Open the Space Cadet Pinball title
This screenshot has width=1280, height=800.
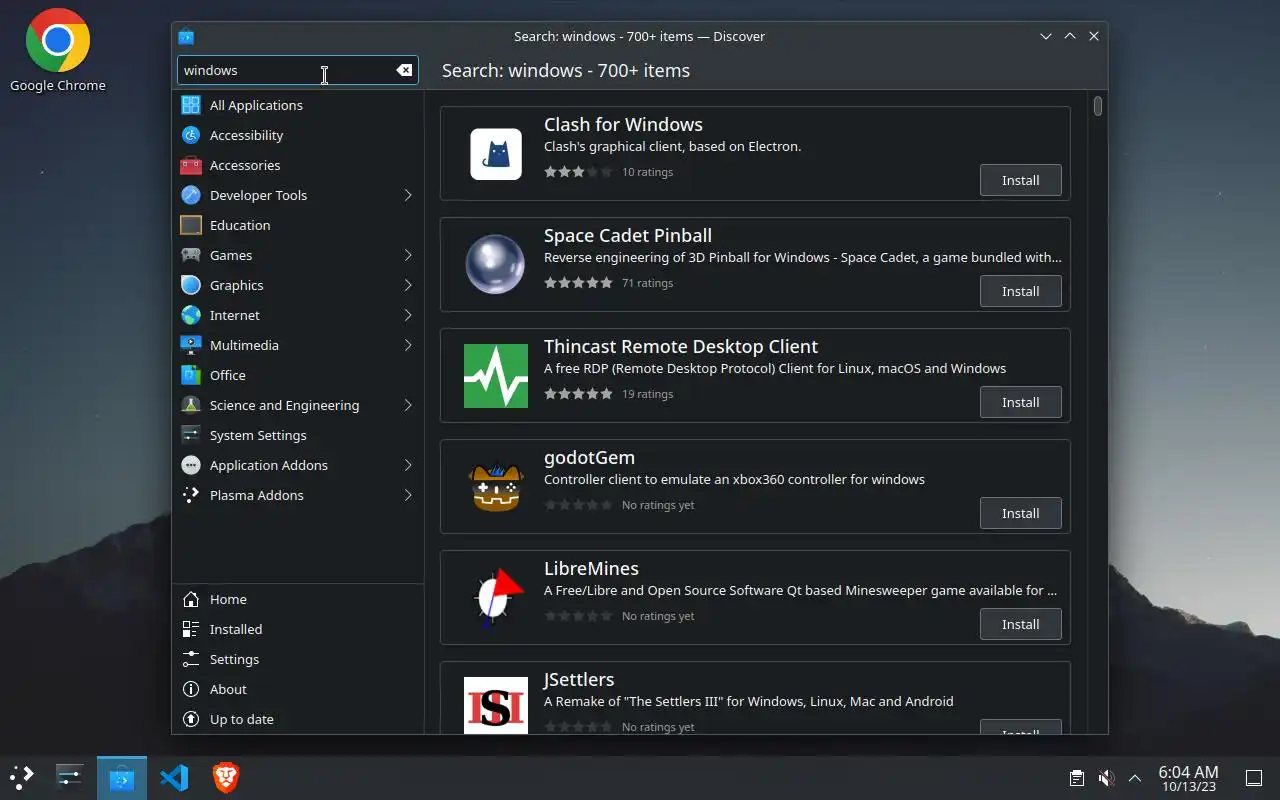click(628, 235)
